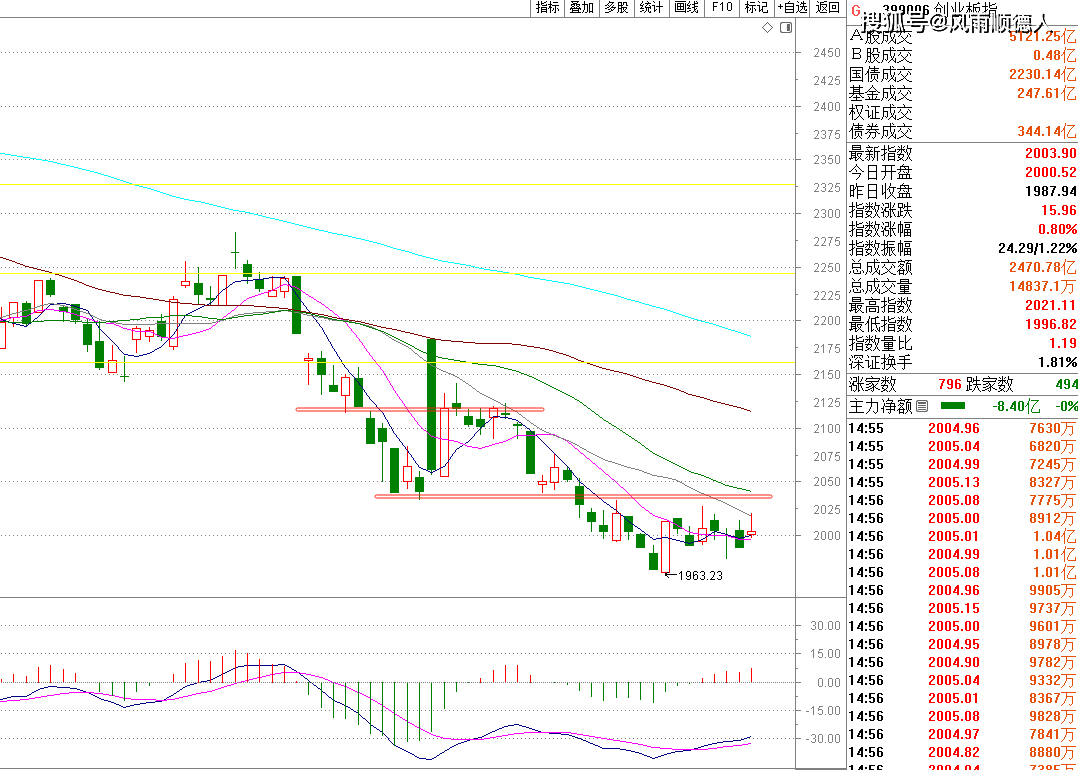
Task: Go back using 返回 button
Action: point(827,8)
